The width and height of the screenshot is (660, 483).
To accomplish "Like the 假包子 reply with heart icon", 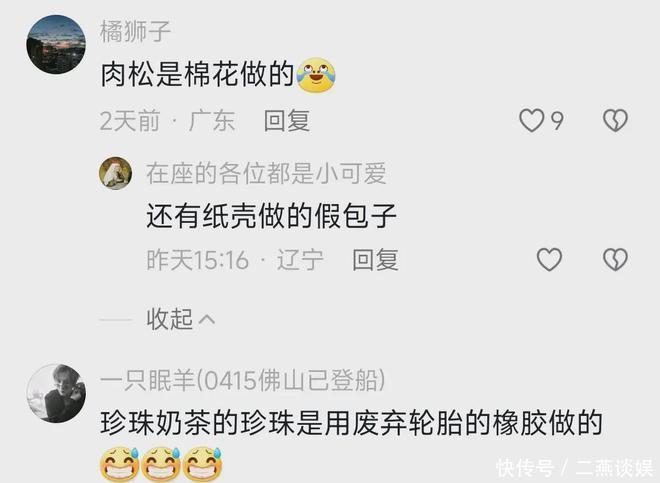I will [549, 259].
